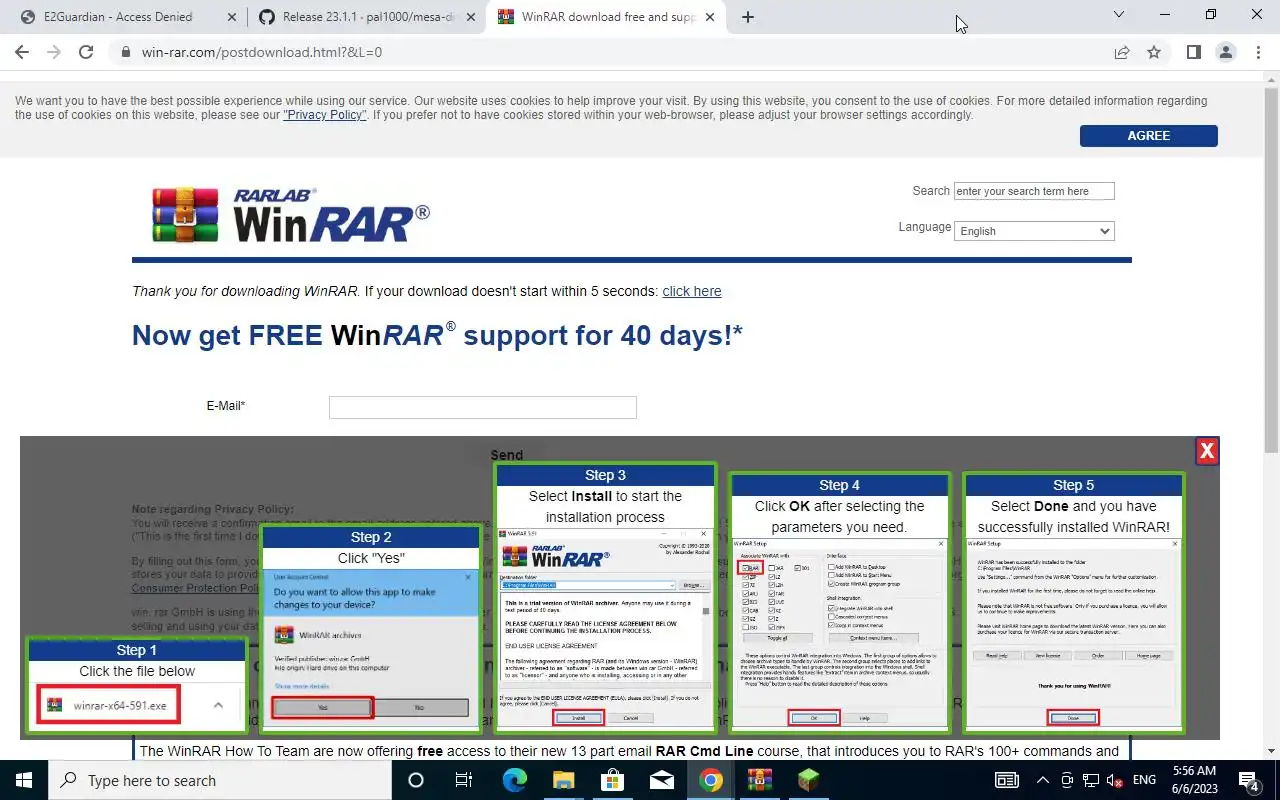Toggle the browser side panel
This screenshot has width=1280, height=800.
(x=1194, y=52)
